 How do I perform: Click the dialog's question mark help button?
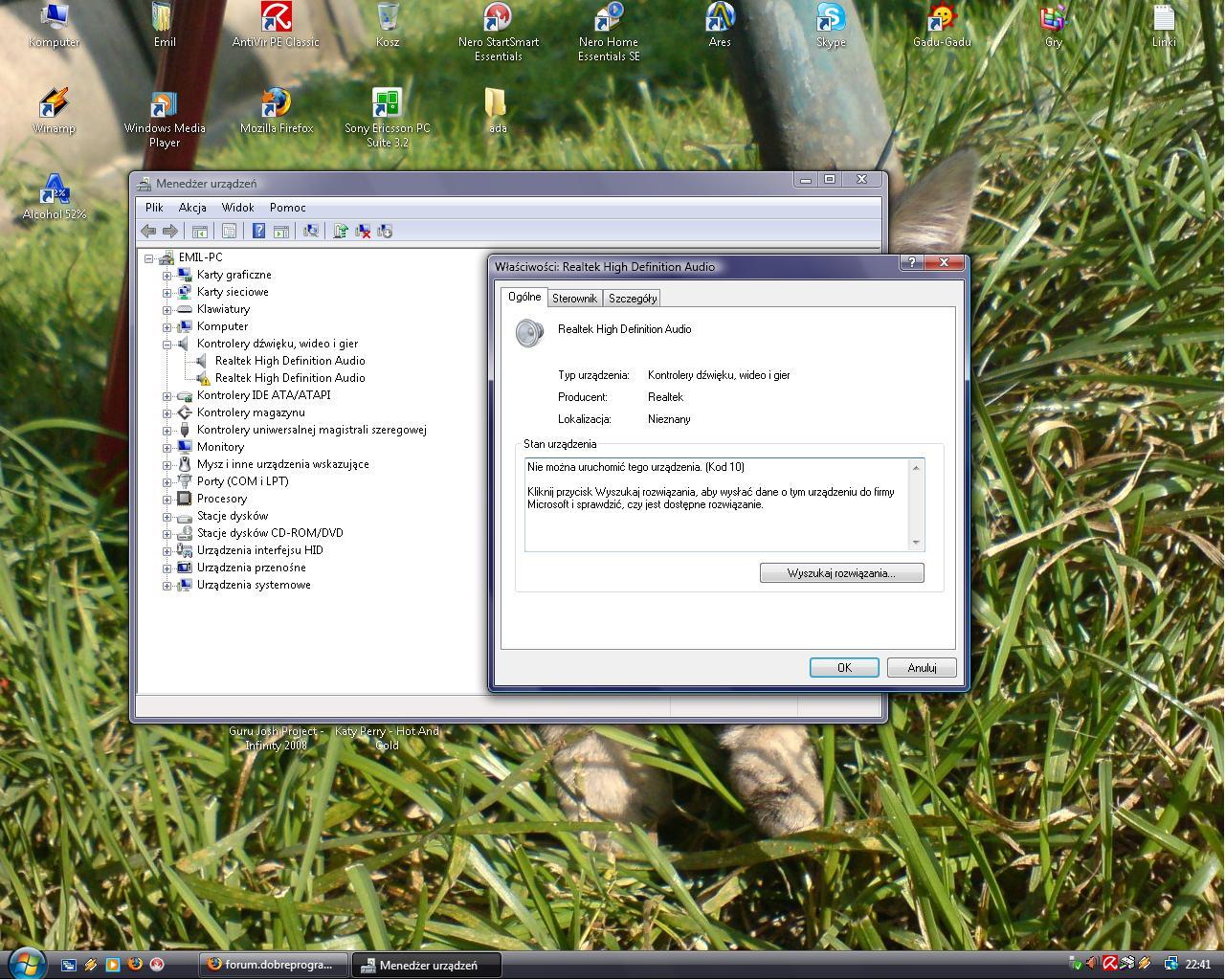[912, 262]
